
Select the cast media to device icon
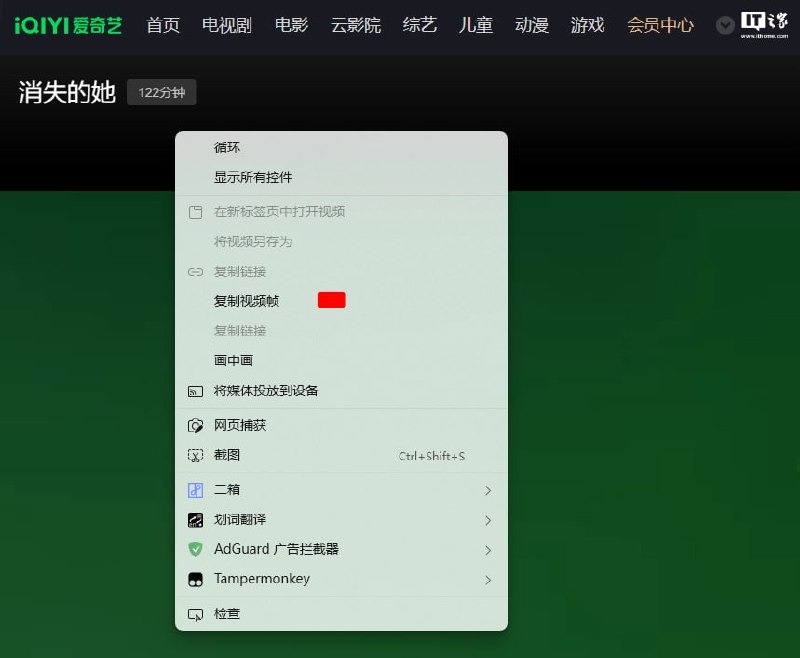(196, 391)
